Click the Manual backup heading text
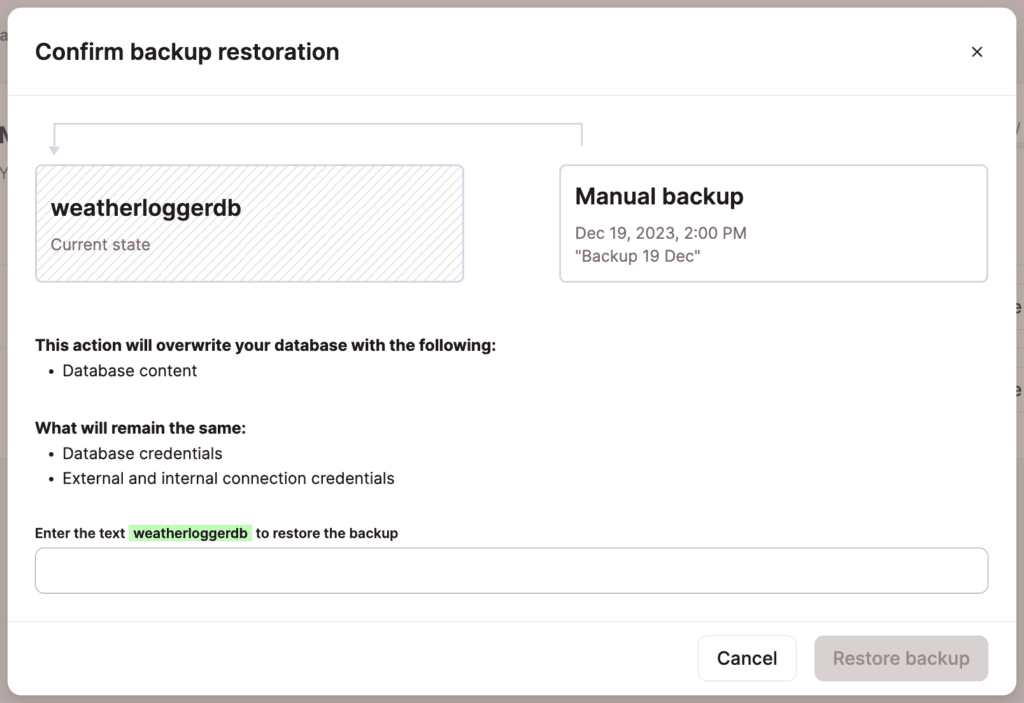Screen dimensions: 1024x703 pyautogui.click(x=659, y=196)
